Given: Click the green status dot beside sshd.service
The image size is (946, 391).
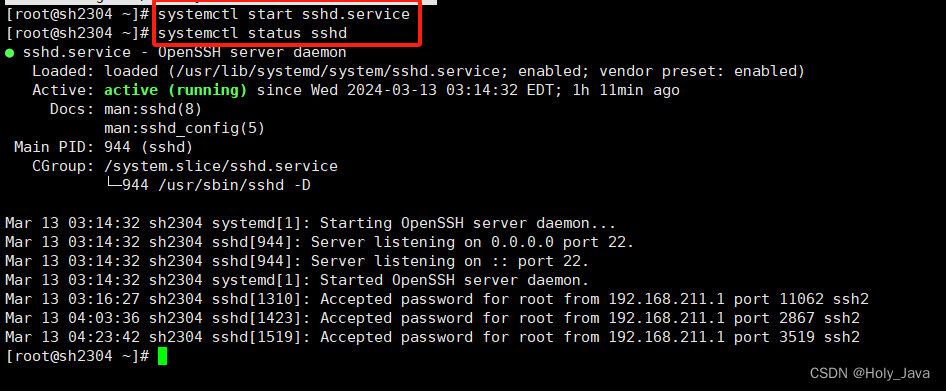Looking at the screenshot, I should 10,52.
